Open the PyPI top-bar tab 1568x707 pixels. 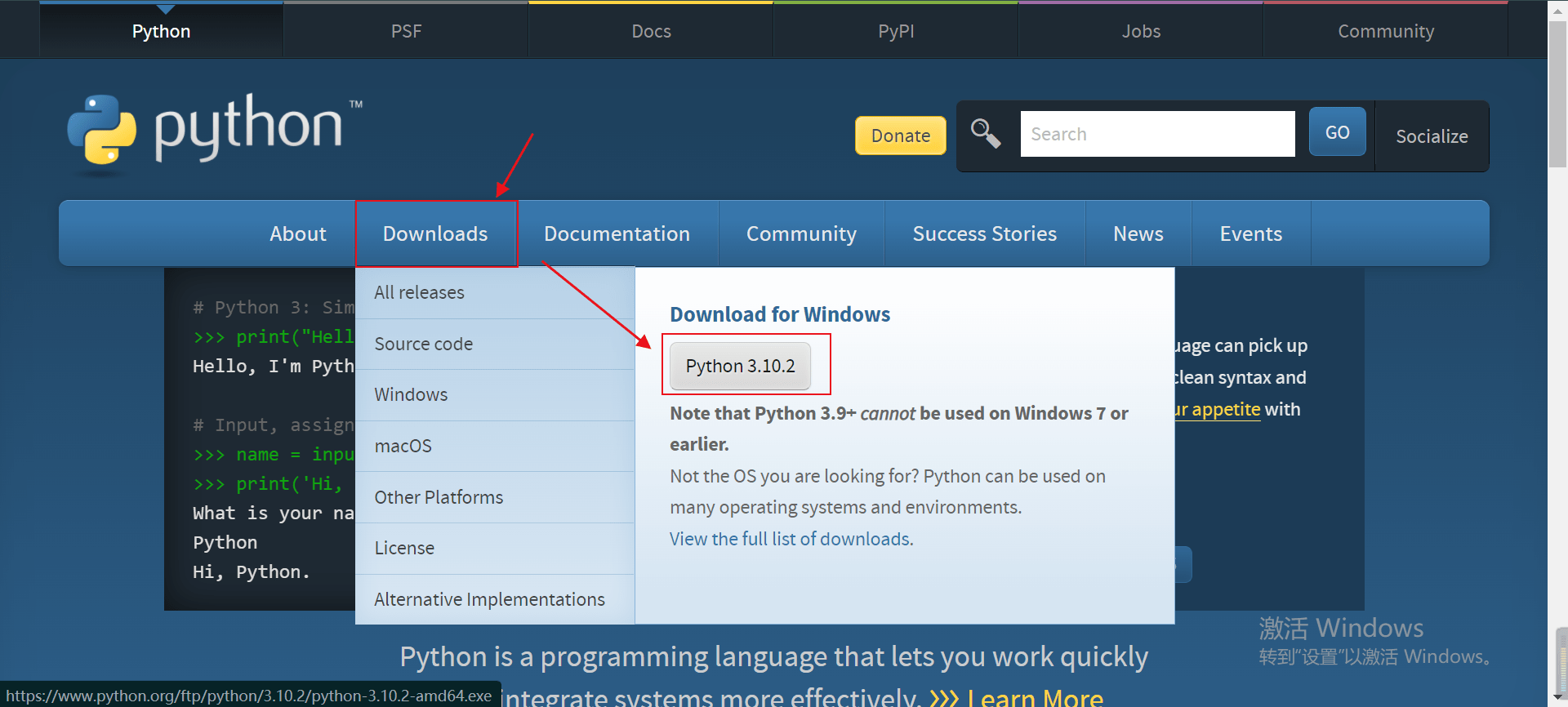pyautogui.click(x=896, y=31)
